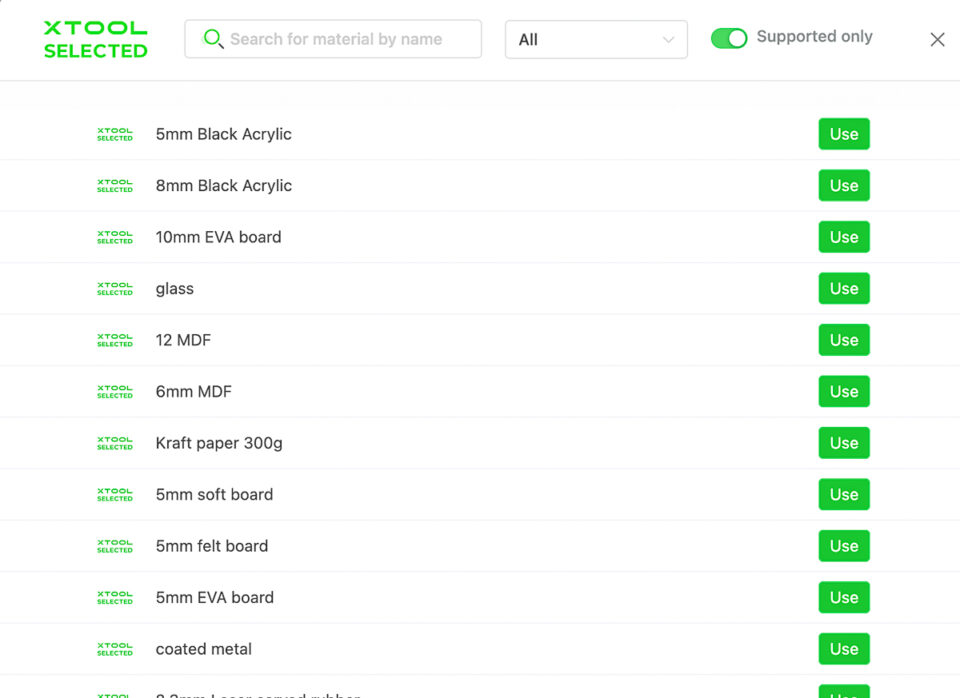This screenshot has width=960, height=698.
Task: Click xTool badge beside 5mm felt board
Action: click(115, 546)
